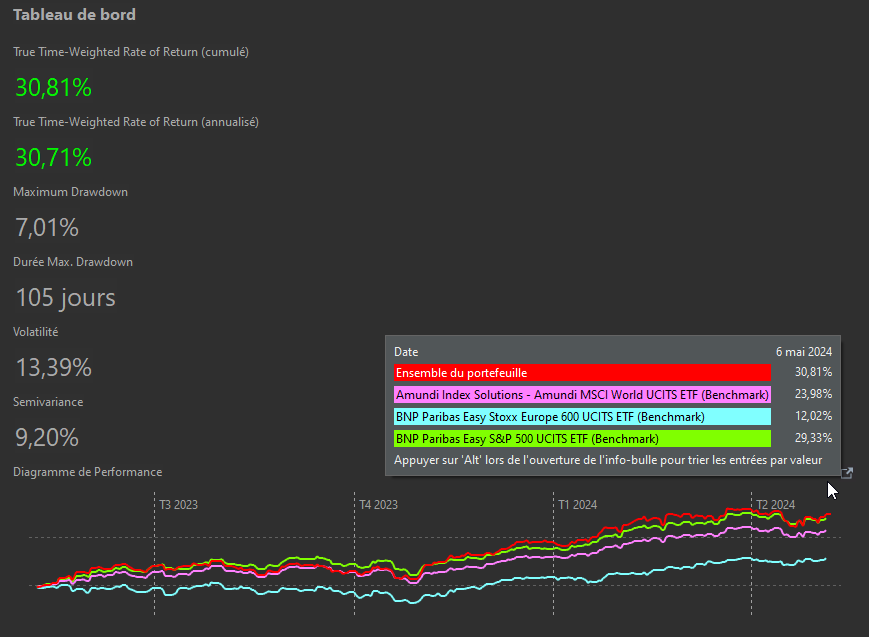Viewport: 869px width, 637px height.
Task: Click the T3 2023 quarter marker on chart
Action: [x=179, y=505]
